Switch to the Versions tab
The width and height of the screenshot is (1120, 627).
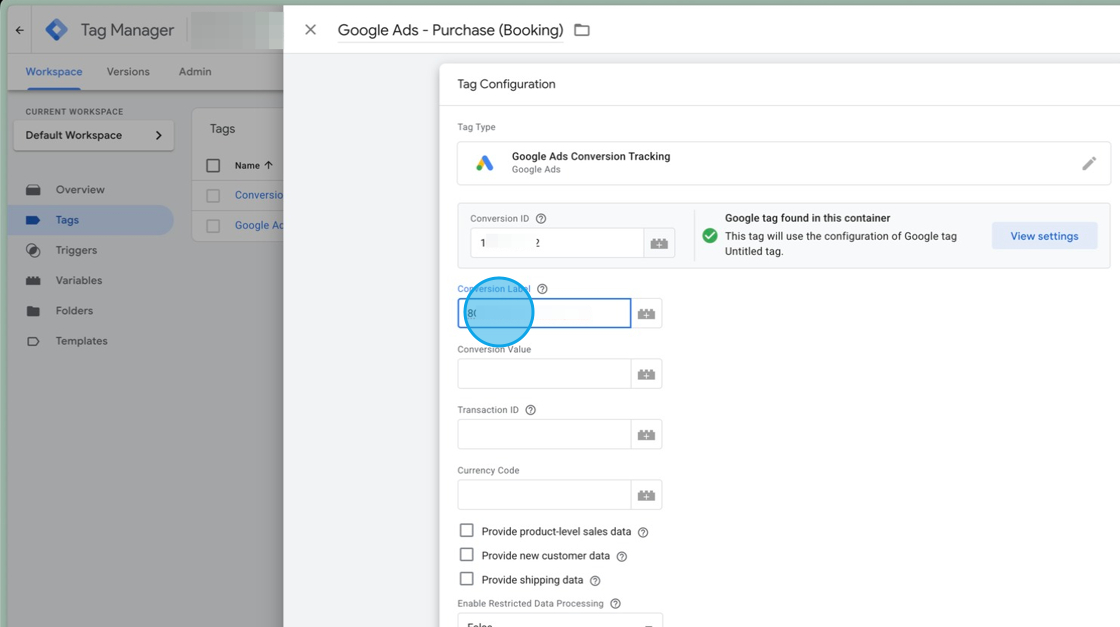(x=128, y=72)
